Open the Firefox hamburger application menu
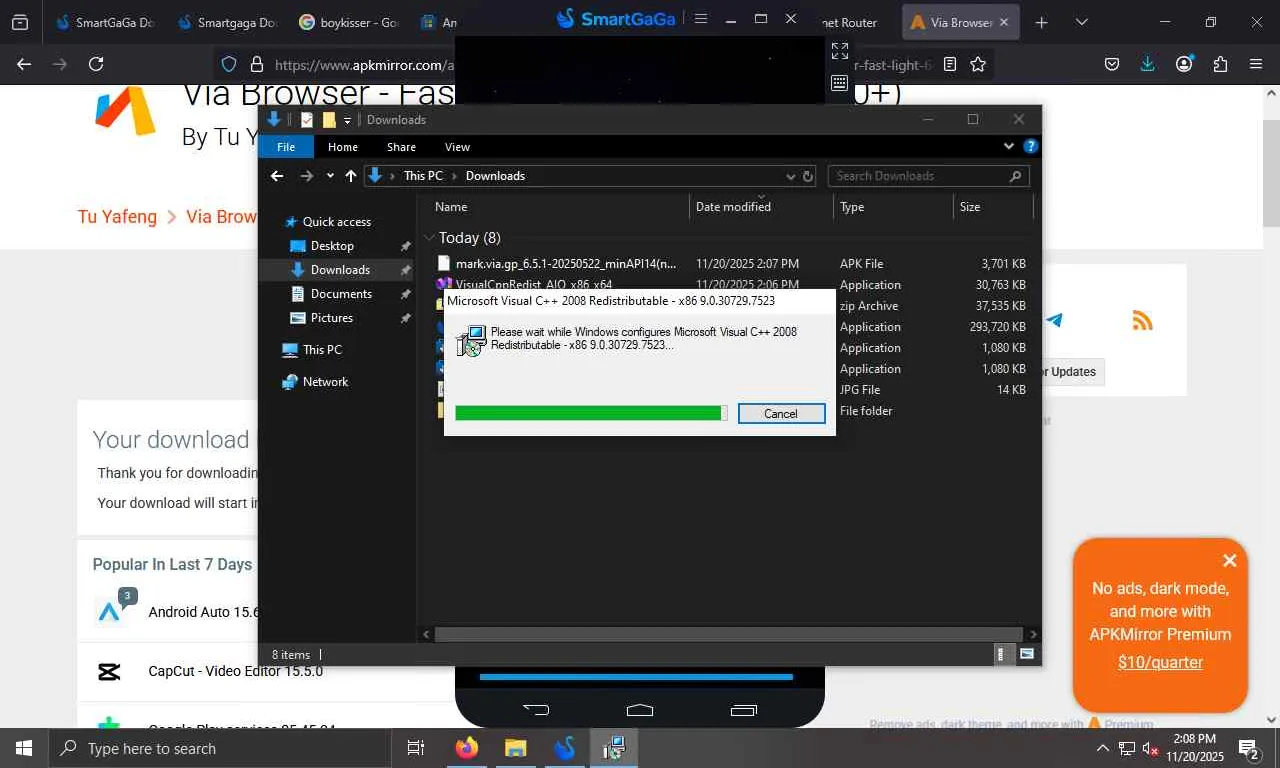Viewport: 1280px width, 768px height. pos(1256,64)
